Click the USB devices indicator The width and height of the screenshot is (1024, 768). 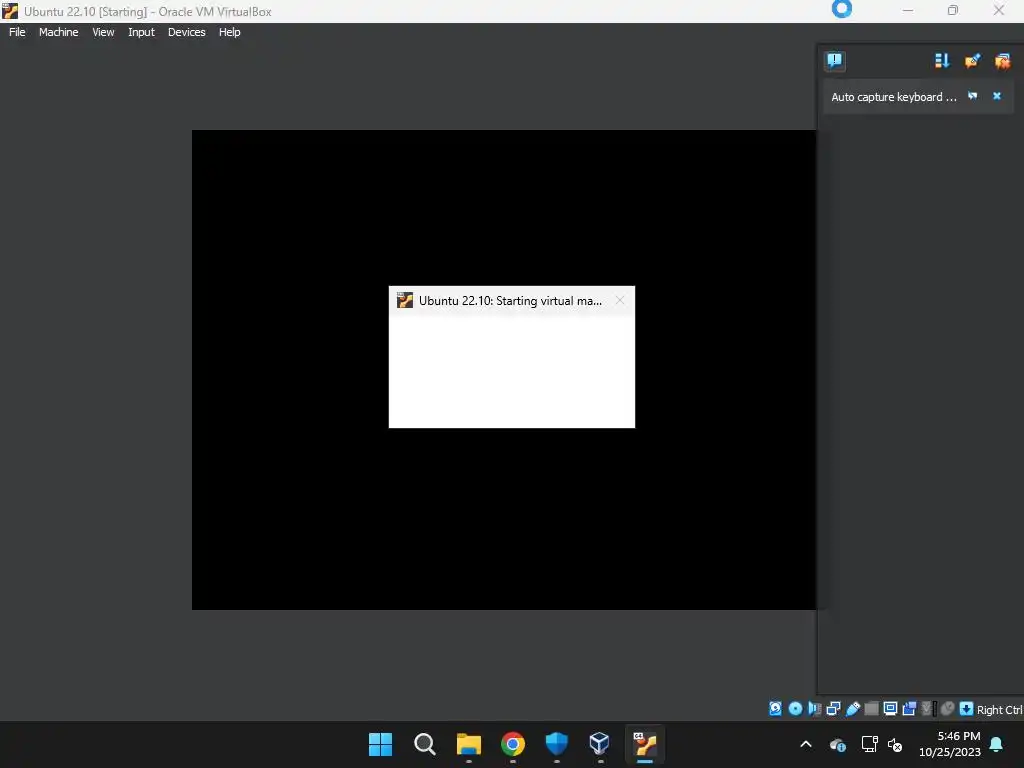click(853, 709)
